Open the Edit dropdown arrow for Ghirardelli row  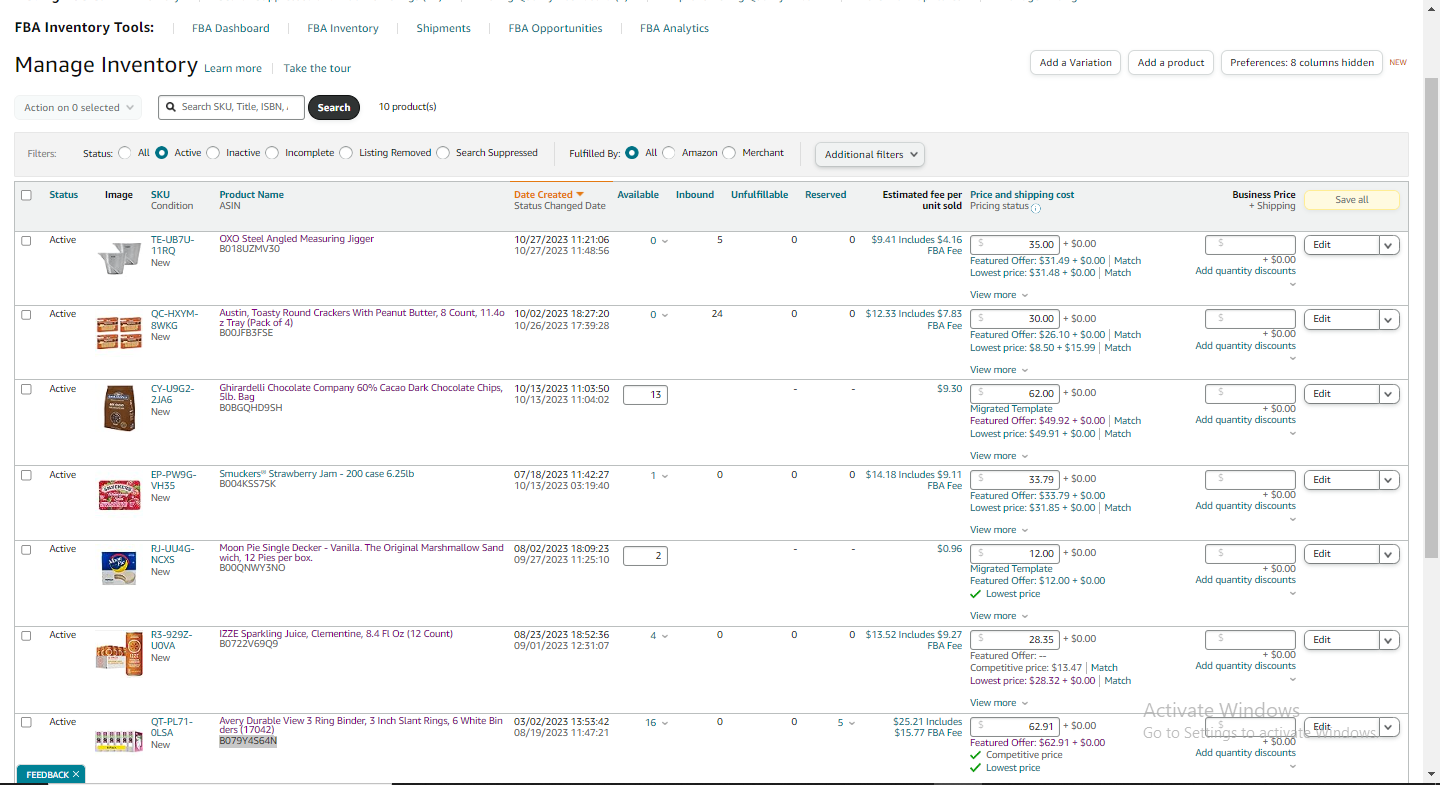[x=1388, y=394]
